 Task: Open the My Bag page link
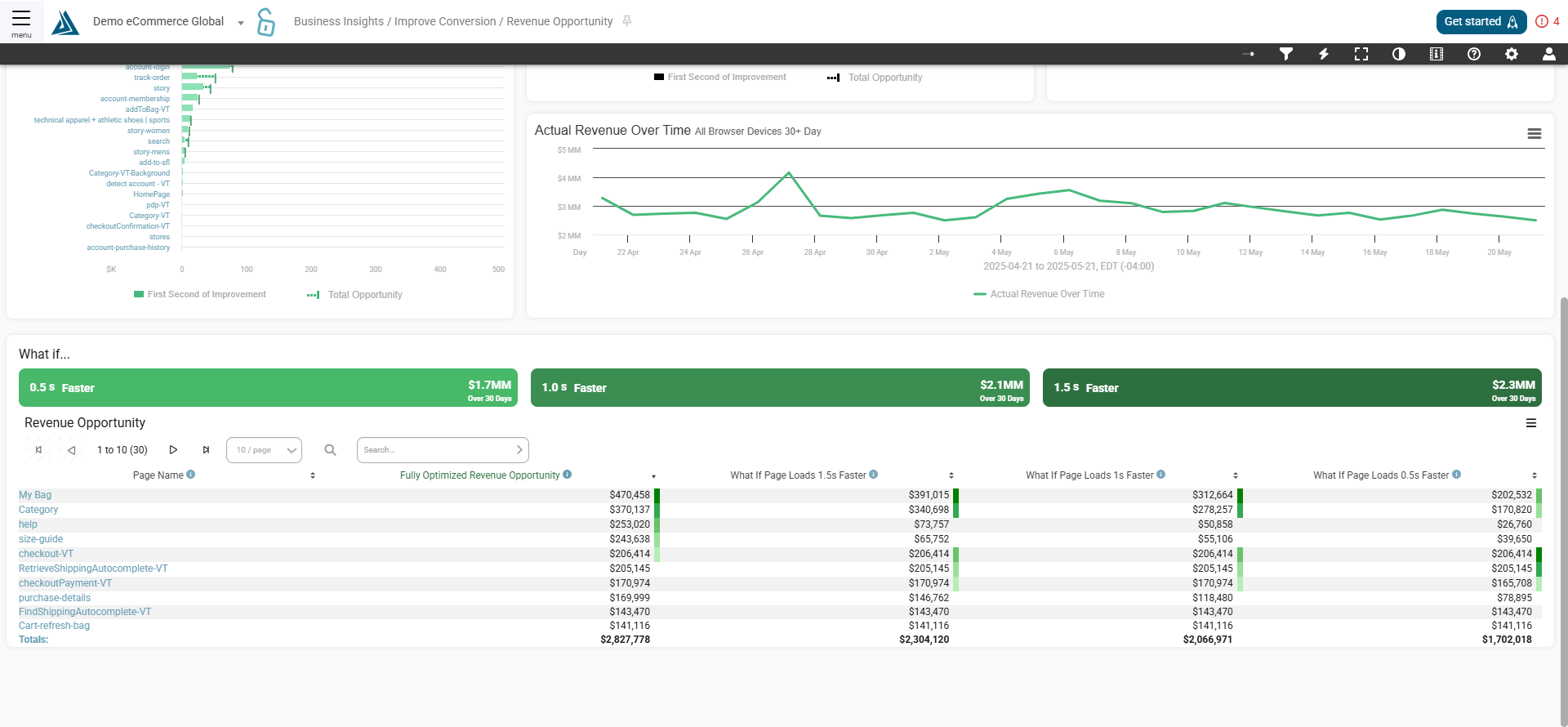tap(35, 495)
